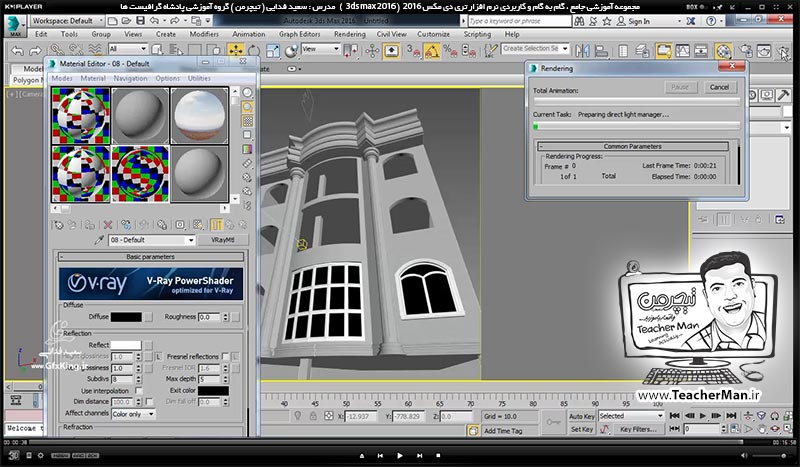Image resolution: width=800 pixels, height=467 pixels.
Task: Click the KMPlayer stop button
Action: 438,455
